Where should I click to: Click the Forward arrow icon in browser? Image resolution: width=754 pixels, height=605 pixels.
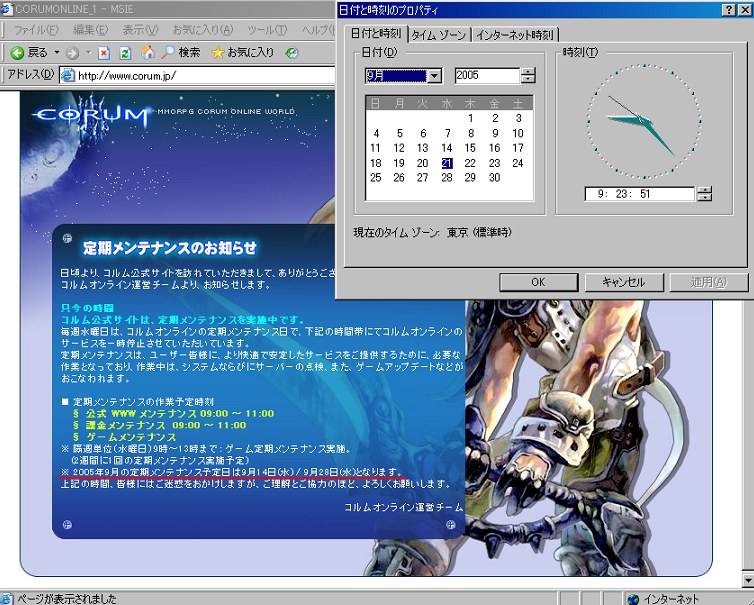72,53
